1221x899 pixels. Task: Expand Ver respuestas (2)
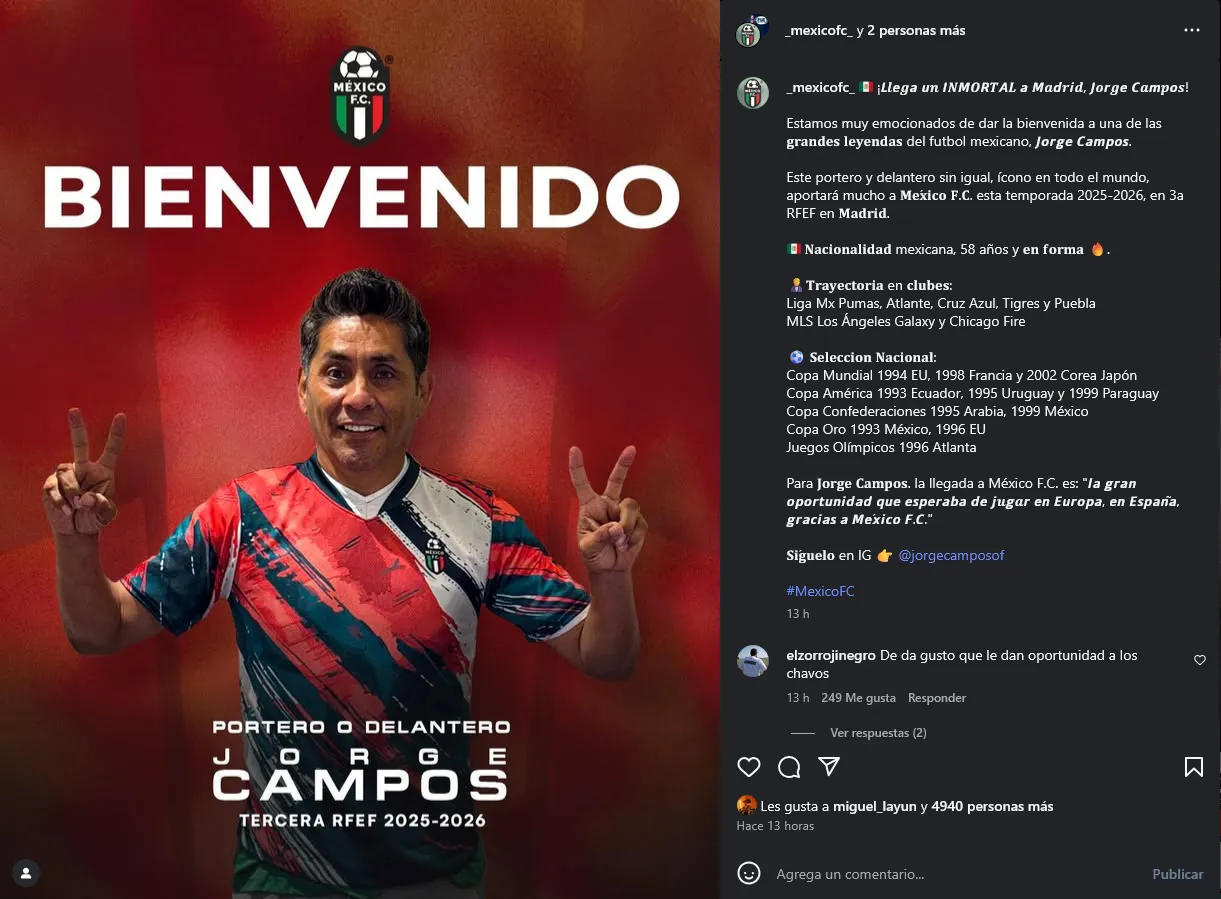(878, 733)
